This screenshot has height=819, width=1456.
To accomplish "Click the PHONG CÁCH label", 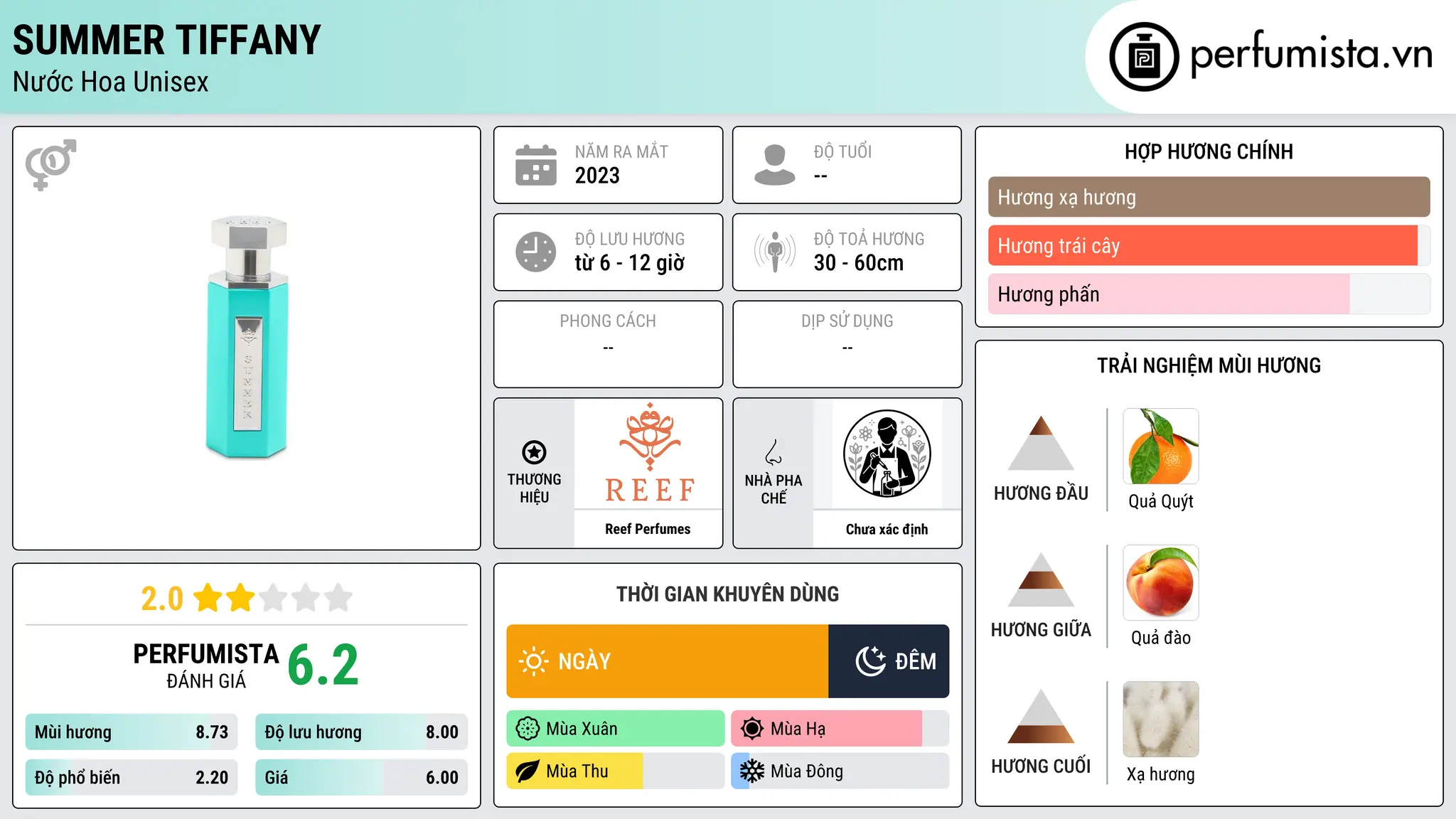I will point(608,321).
